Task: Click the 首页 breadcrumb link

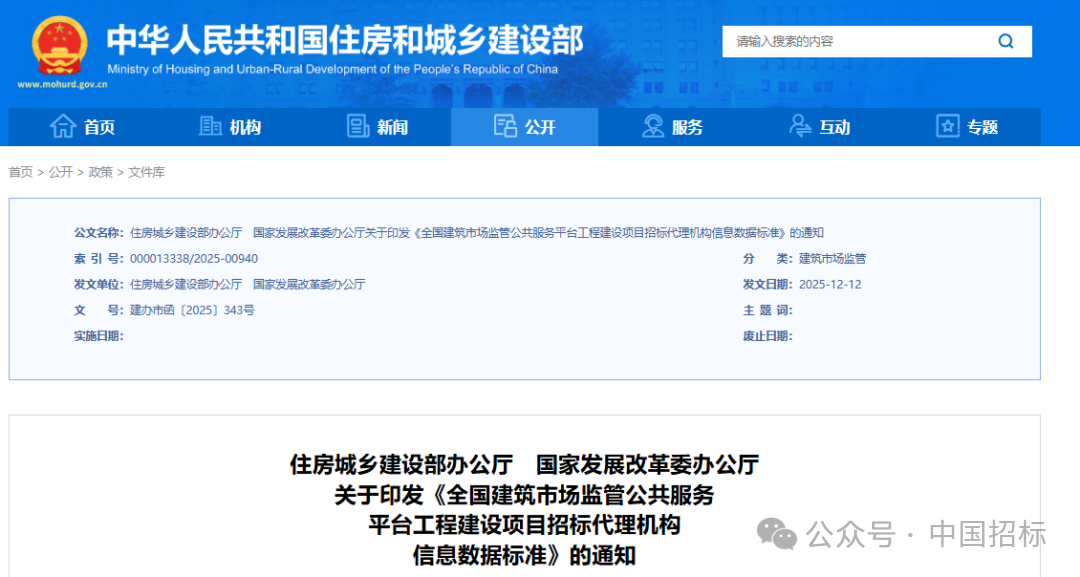Action: click(20, 172)
